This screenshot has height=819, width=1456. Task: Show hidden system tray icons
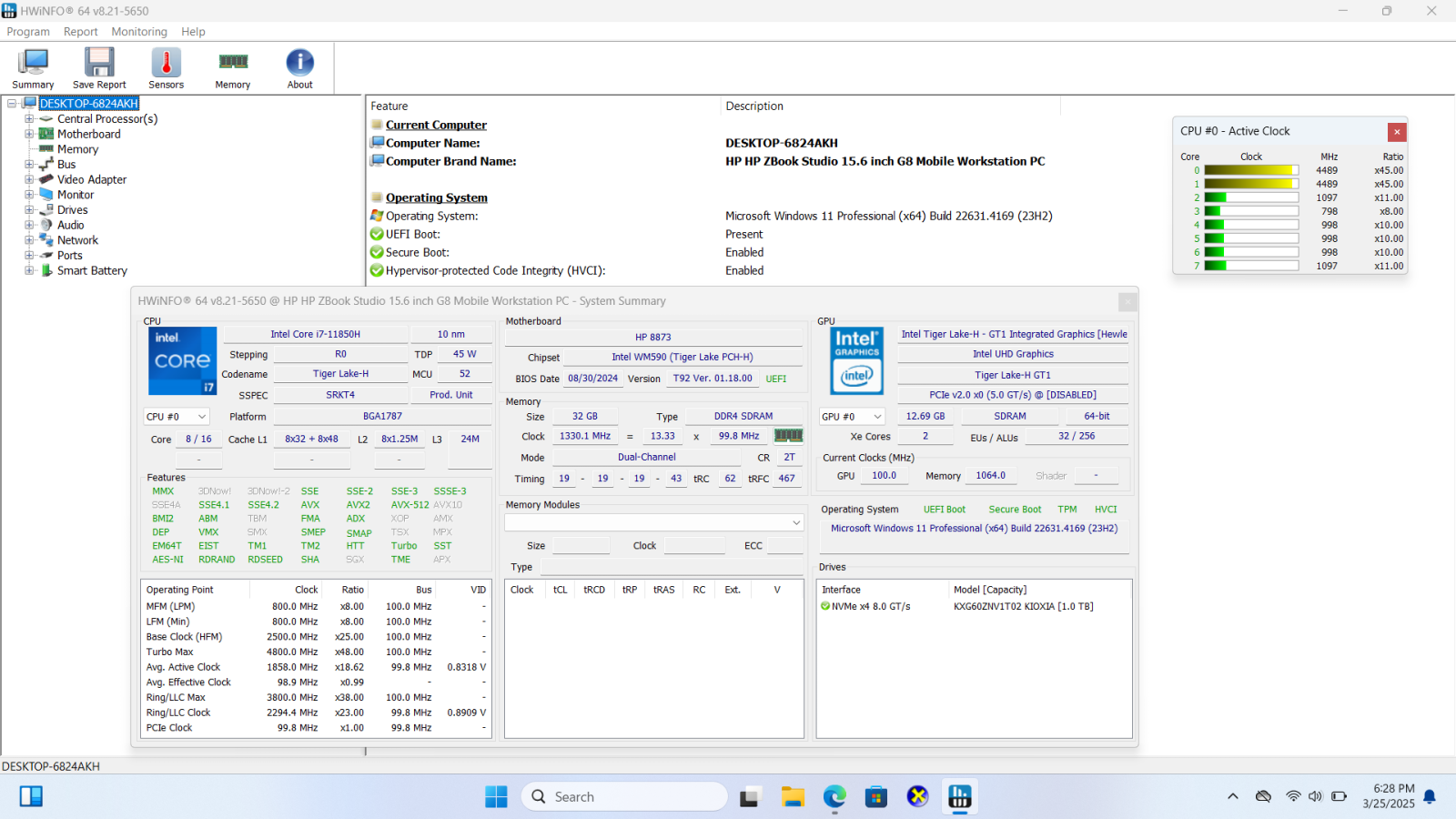click(1233, 797)
